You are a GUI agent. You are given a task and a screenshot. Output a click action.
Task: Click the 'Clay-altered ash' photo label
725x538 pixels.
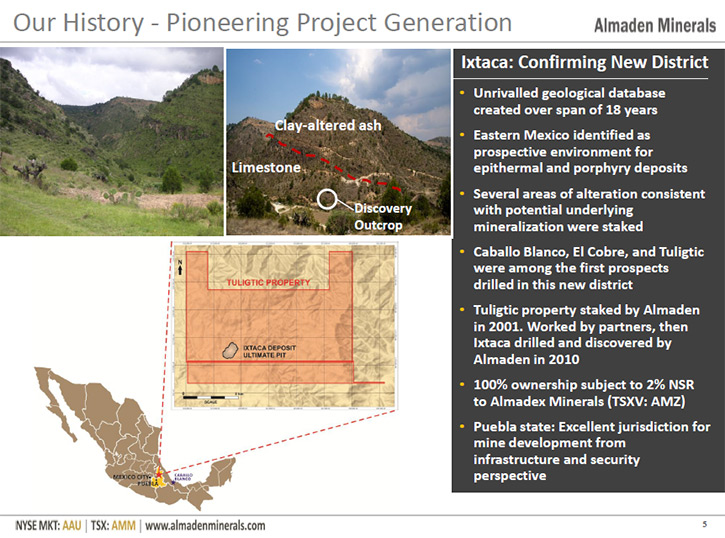(x=328, y=125)
